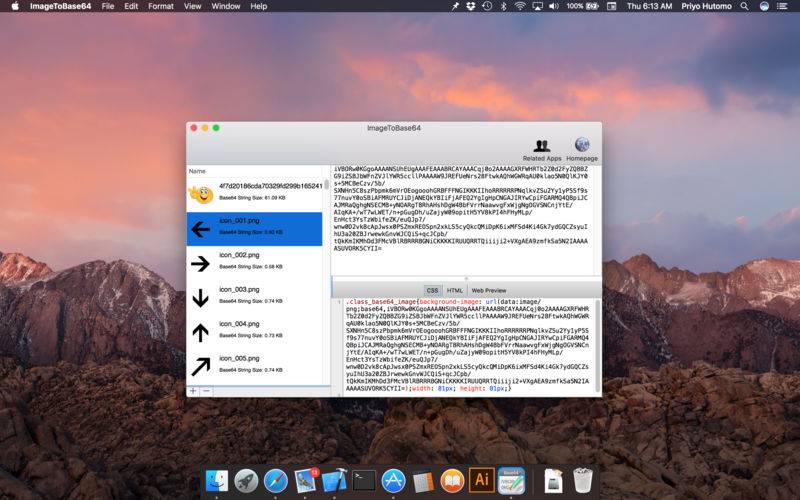Open the Window menu
This screenshot has width=800, height=500.
226,6
